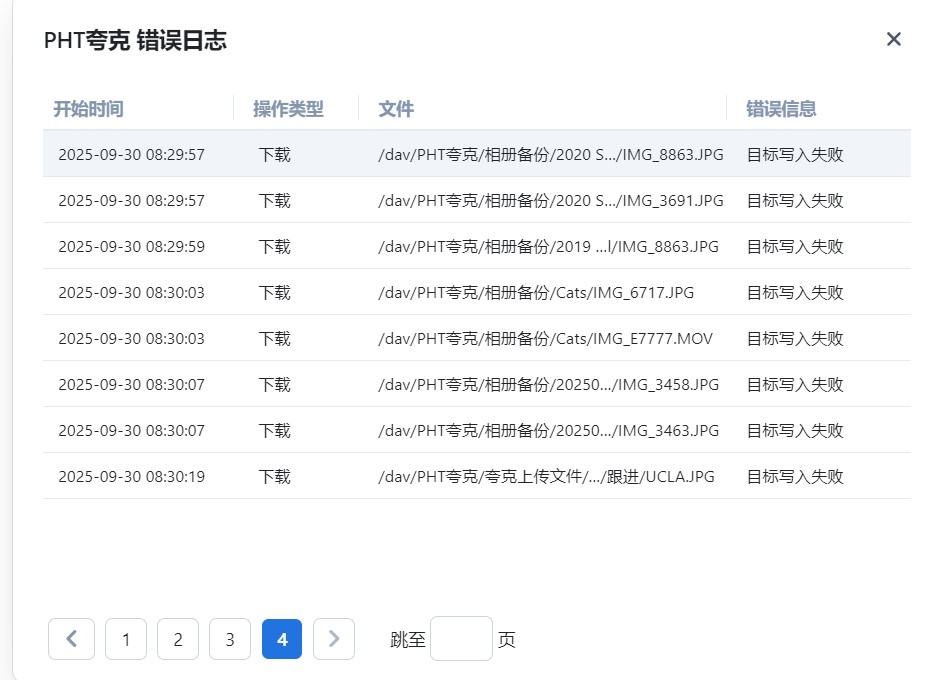929x680 pixels.
Task: Click timestamp 2025-09-30 08:29:59
Action: click(x=132, y=246)
